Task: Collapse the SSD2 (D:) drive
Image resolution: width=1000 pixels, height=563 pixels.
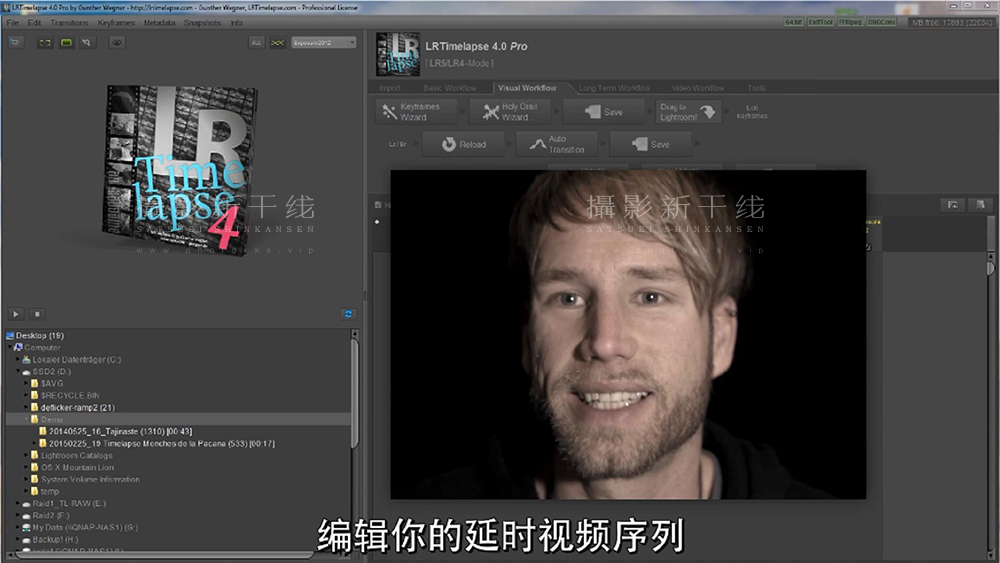Action: click(18, 372)
